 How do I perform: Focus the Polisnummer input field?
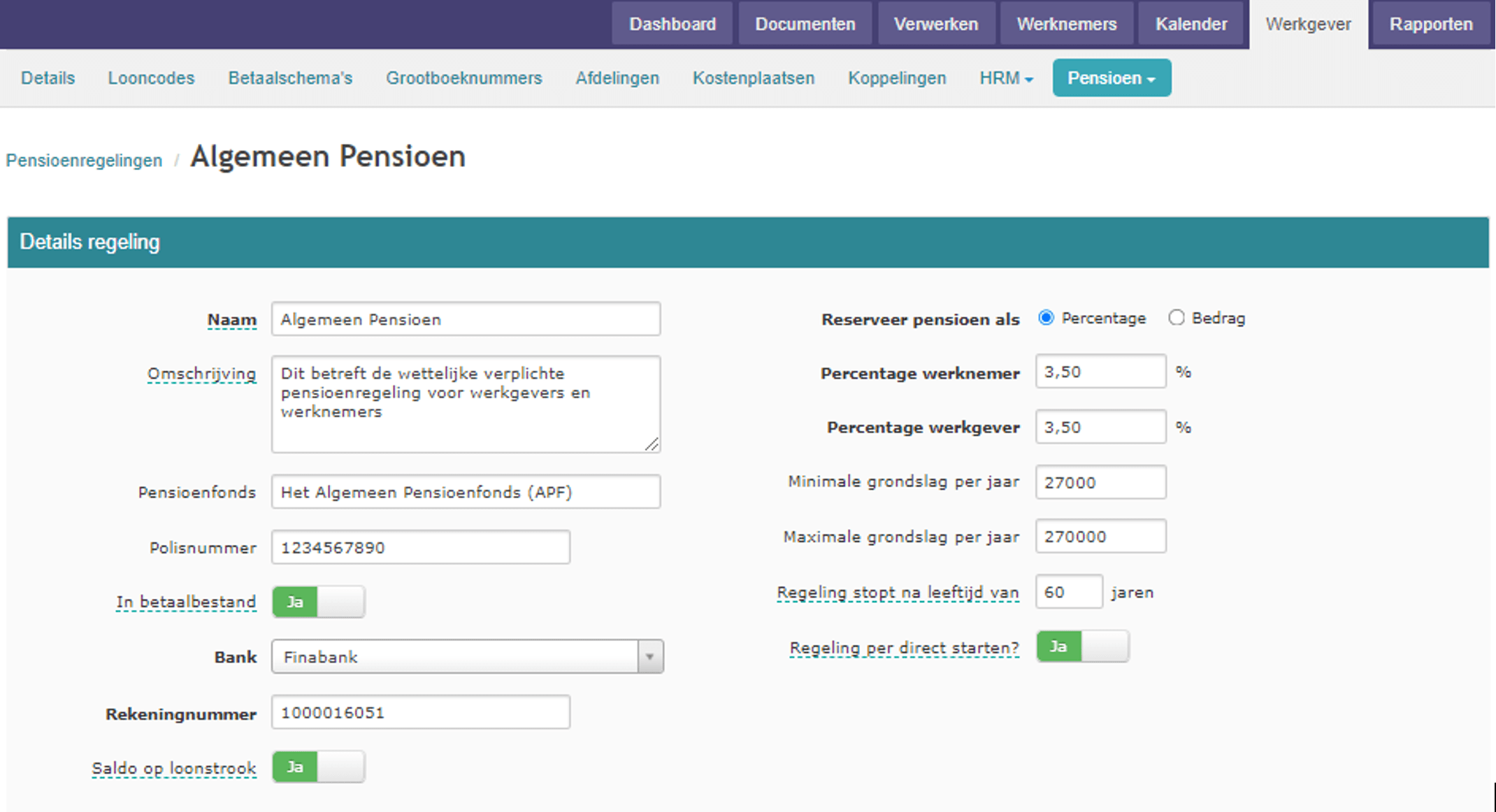point(421,547)
